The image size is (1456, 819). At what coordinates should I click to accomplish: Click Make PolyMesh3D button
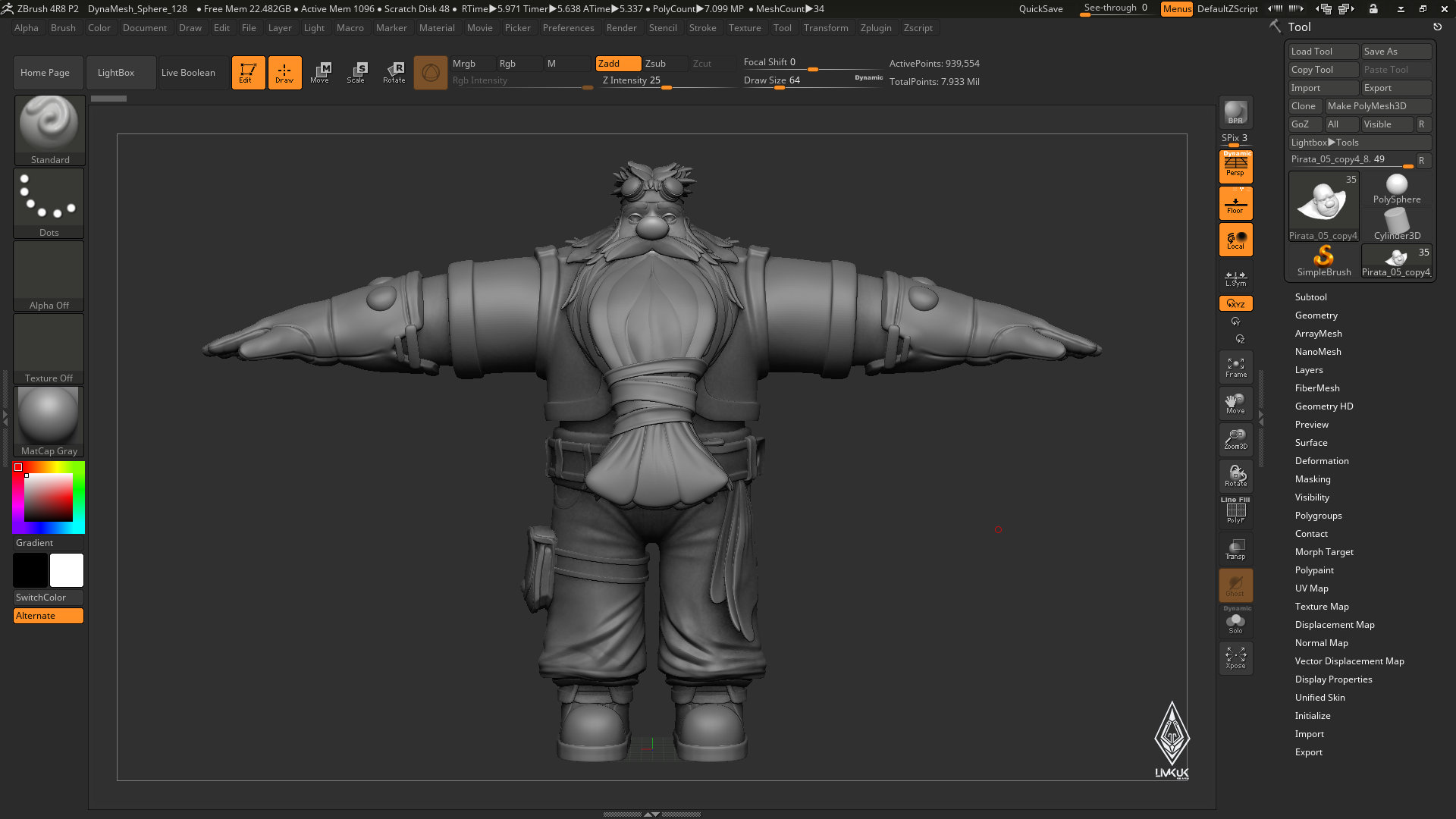point(1378,106)
